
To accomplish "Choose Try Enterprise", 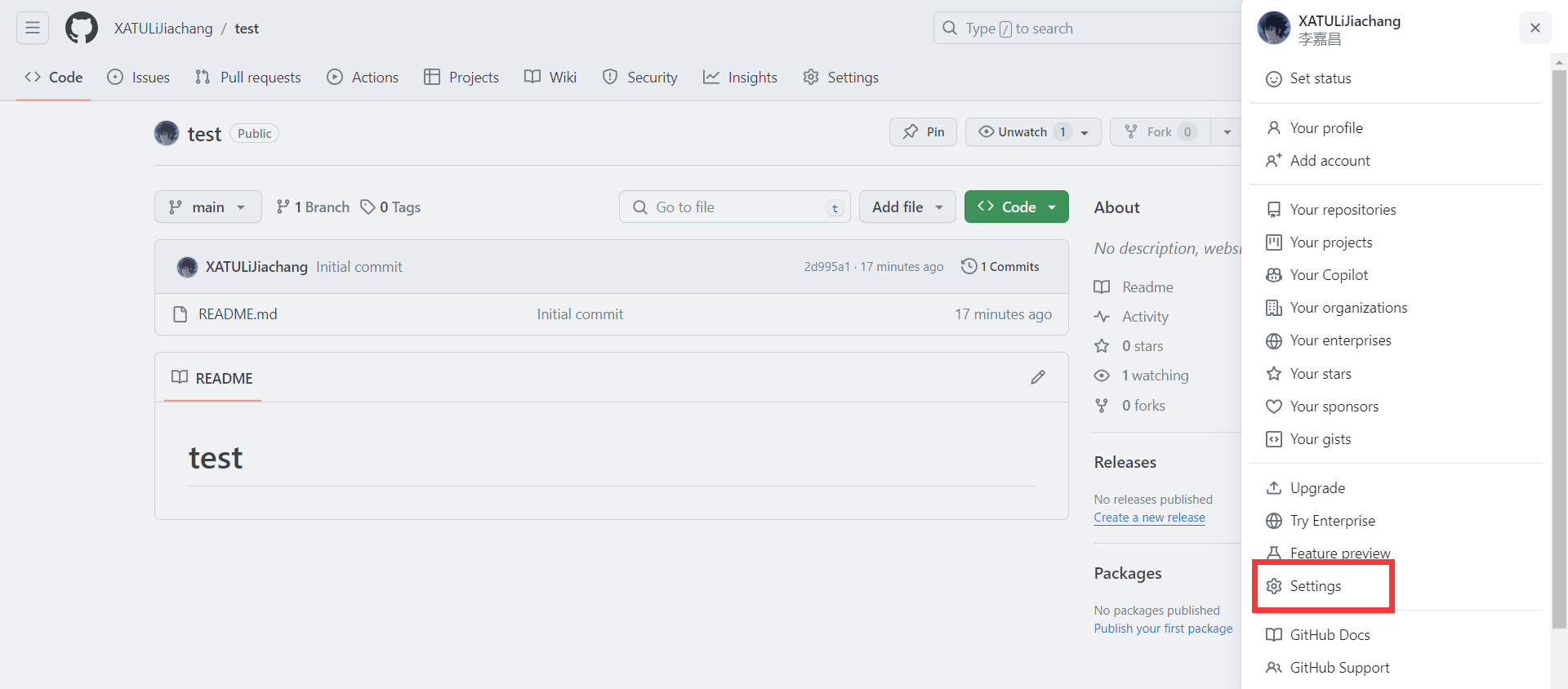I will 1396,521.
